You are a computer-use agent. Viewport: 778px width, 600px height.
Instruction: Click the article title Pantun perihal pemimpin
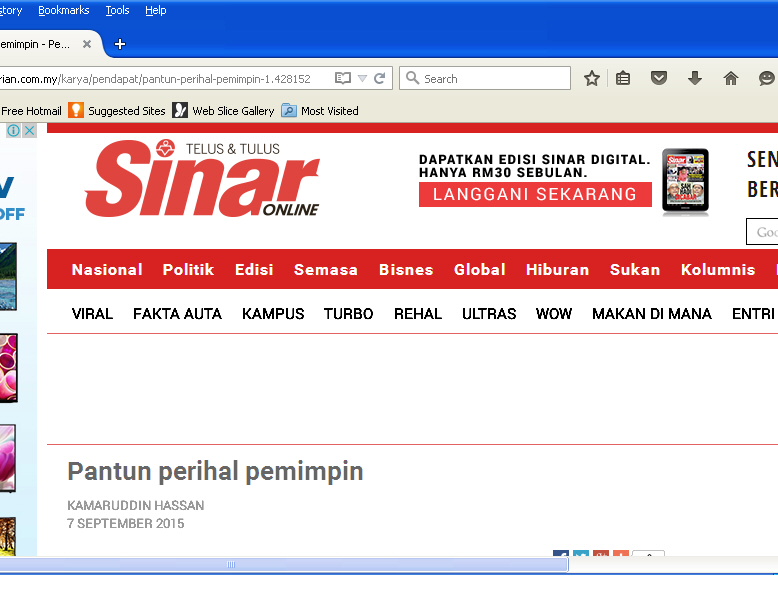215,471
